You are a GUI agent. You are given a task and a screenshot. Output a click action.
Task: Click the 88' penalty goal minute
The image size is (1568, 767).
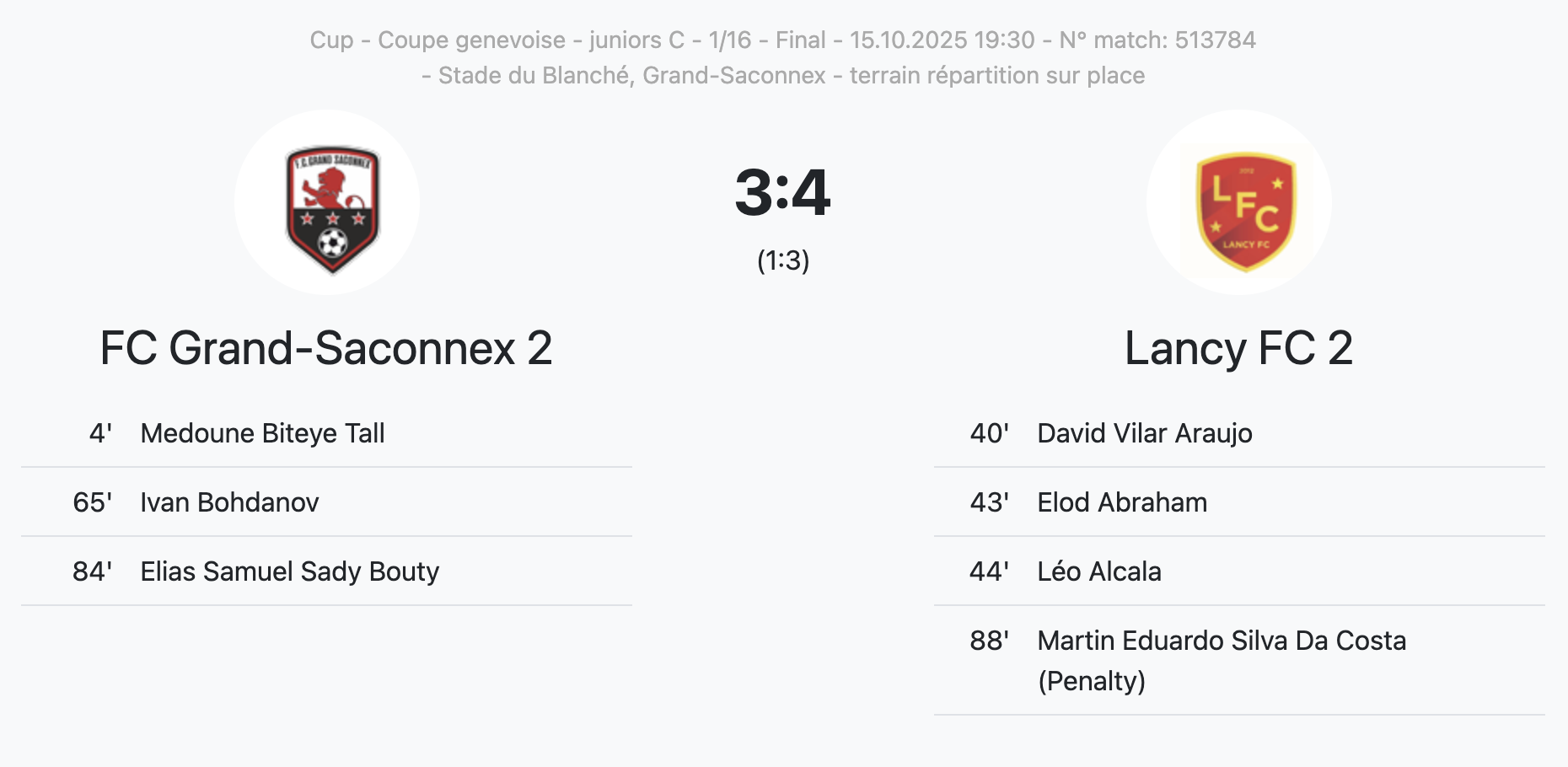tap(989, 641)
